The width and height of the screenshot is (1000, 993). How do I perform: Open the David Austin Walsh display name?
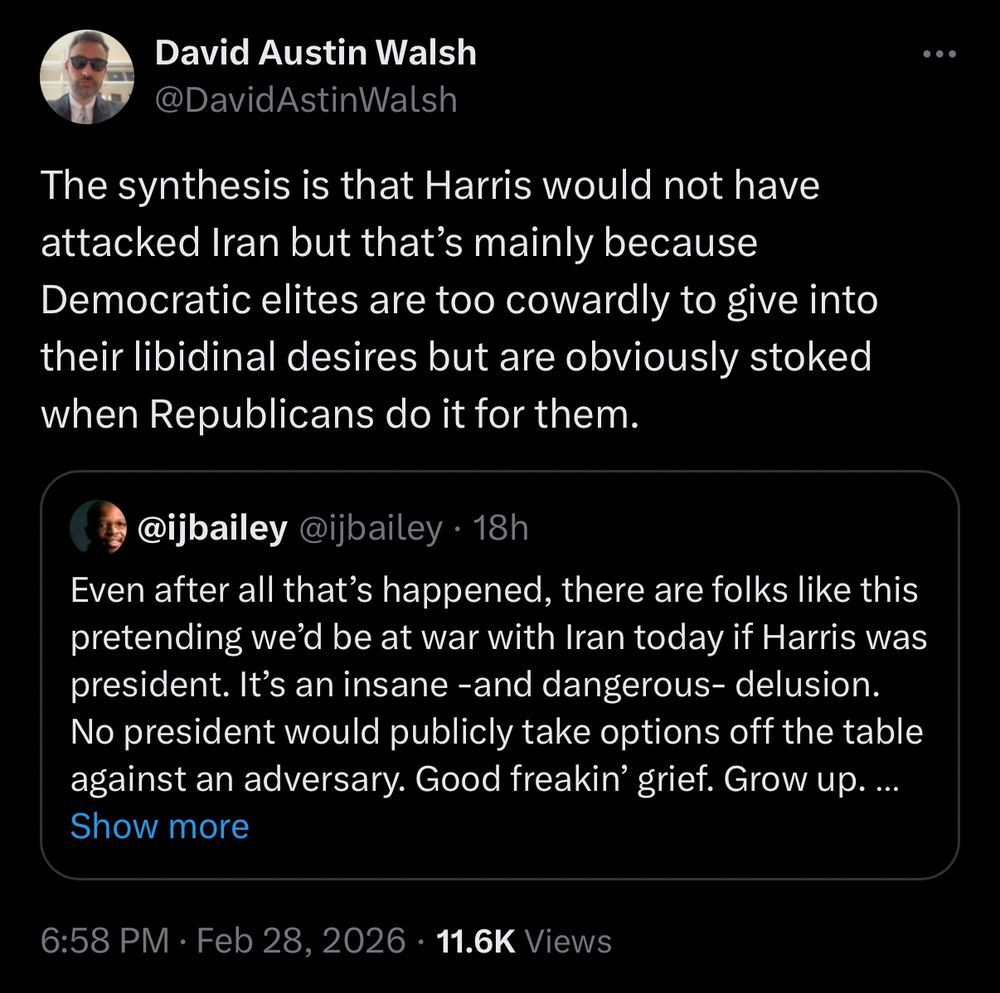coord(316,53)
